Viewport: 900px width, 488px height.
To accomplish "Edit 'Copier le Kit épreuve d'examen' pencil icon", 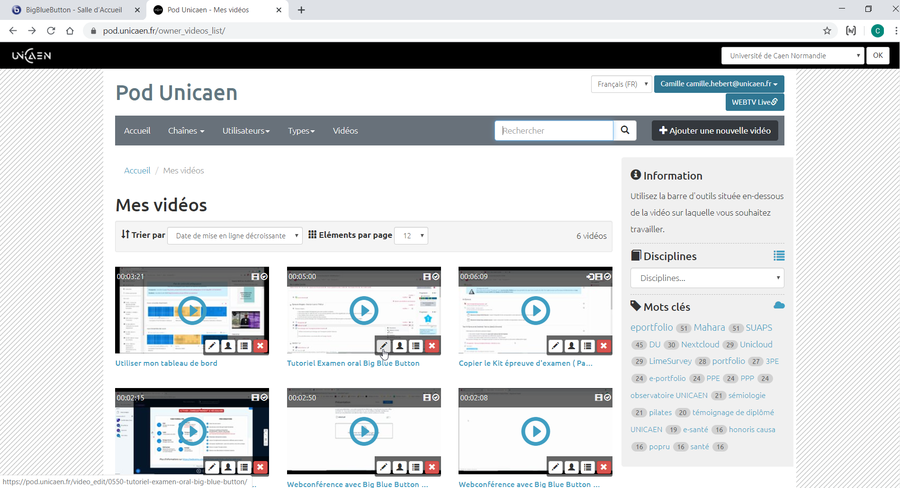I will (555, 346).
